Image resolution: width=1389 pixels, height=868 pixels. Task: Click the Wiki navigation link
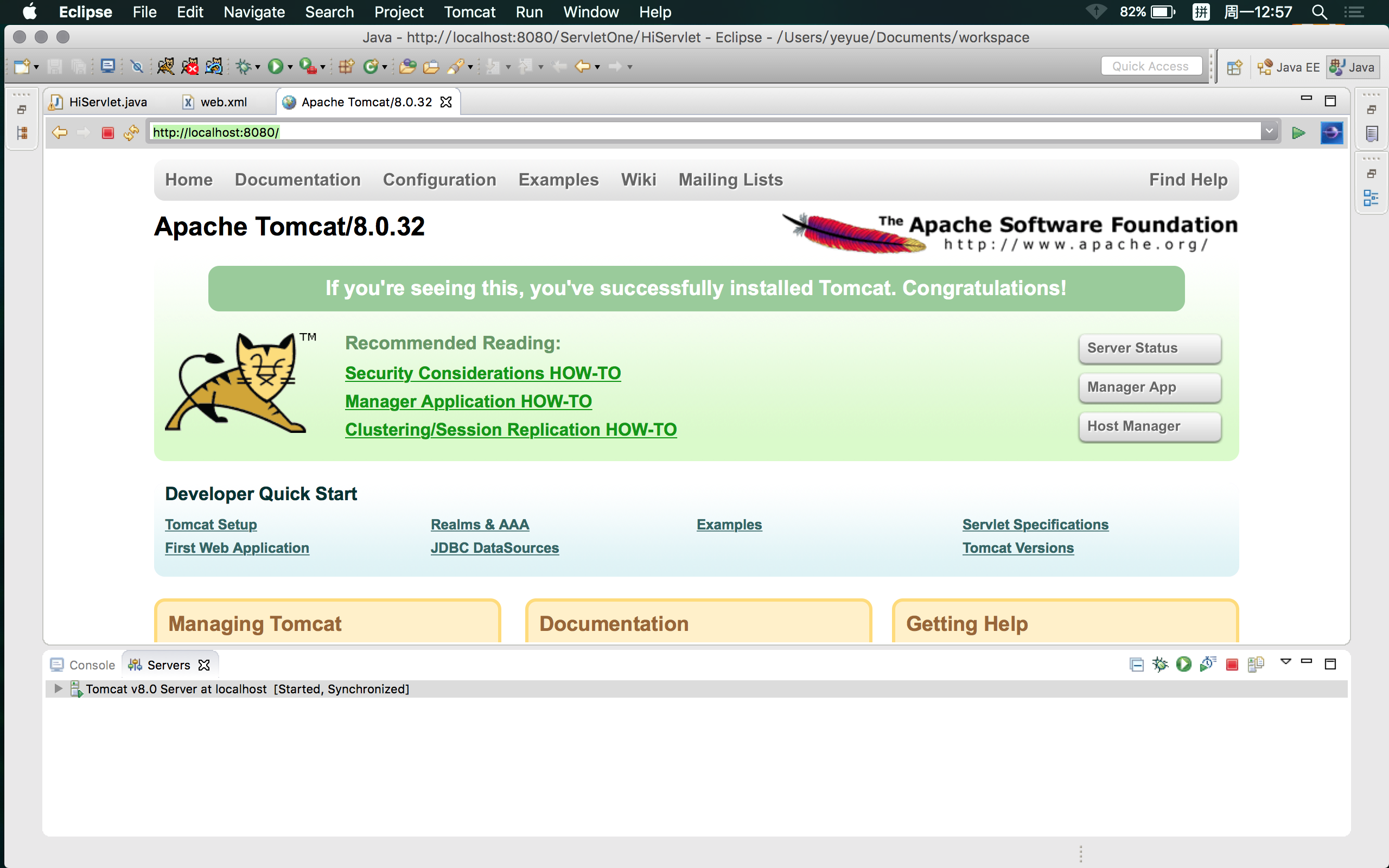638,180
